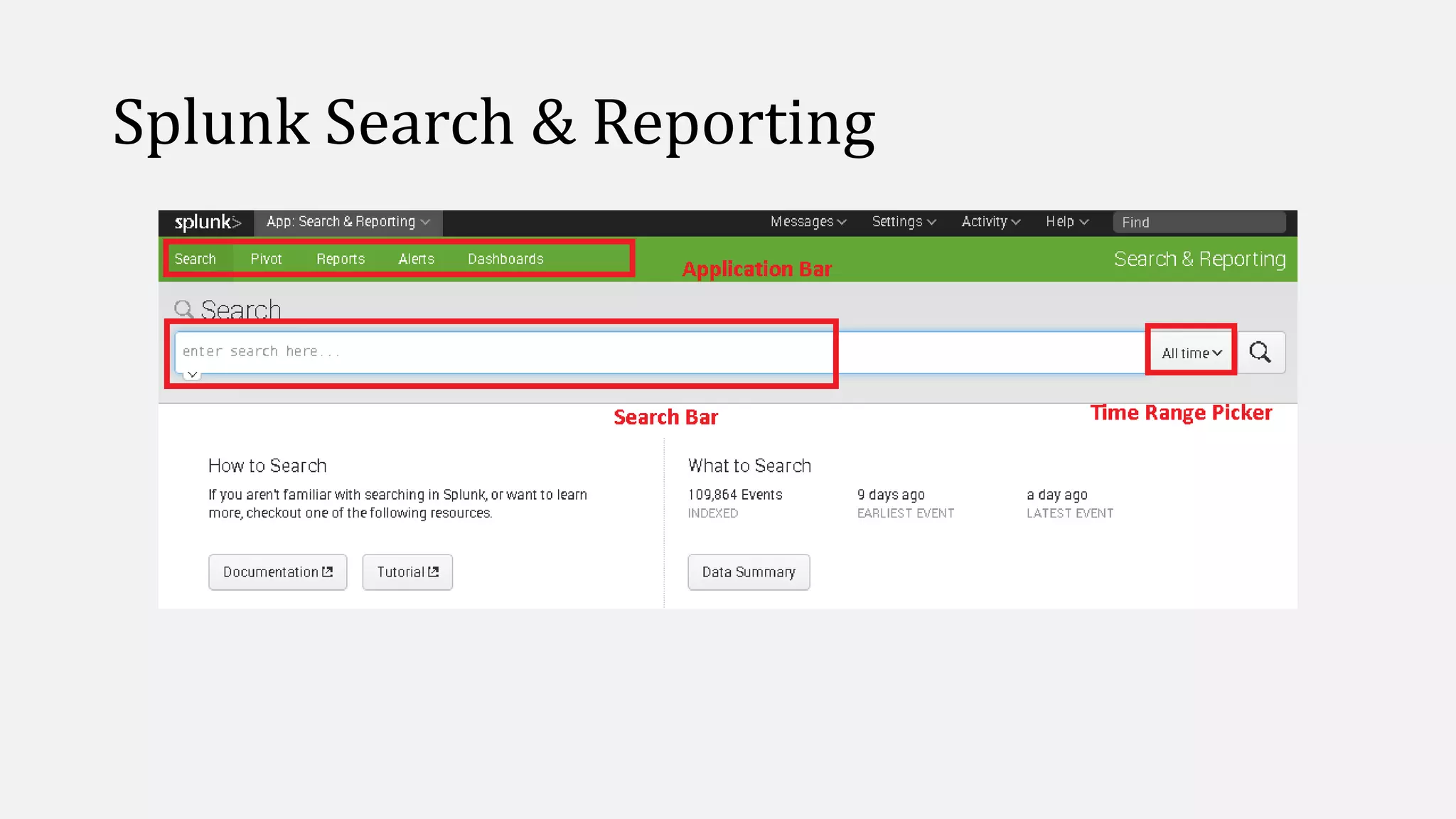
Task: Open the Dashboards tab
Action: coord(505,259)
